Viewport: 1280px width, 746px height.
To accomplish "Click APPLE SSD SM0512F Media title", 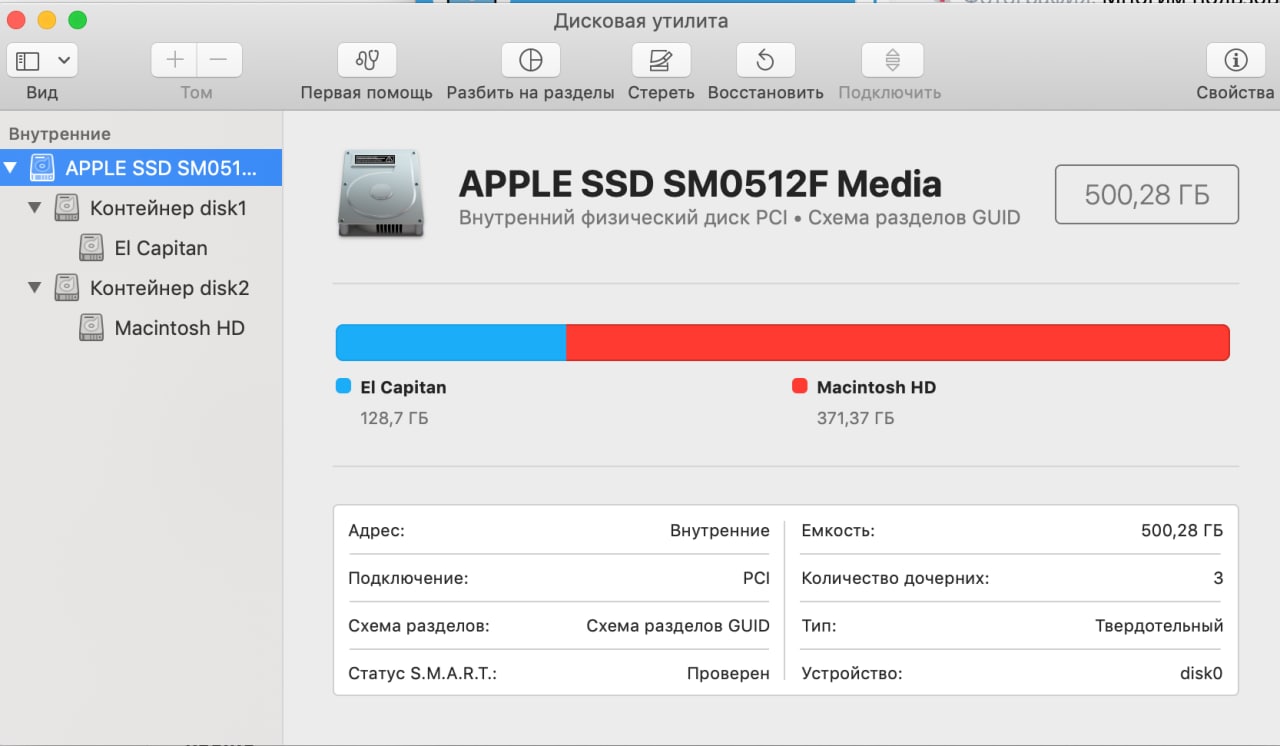I will (700, 184).
